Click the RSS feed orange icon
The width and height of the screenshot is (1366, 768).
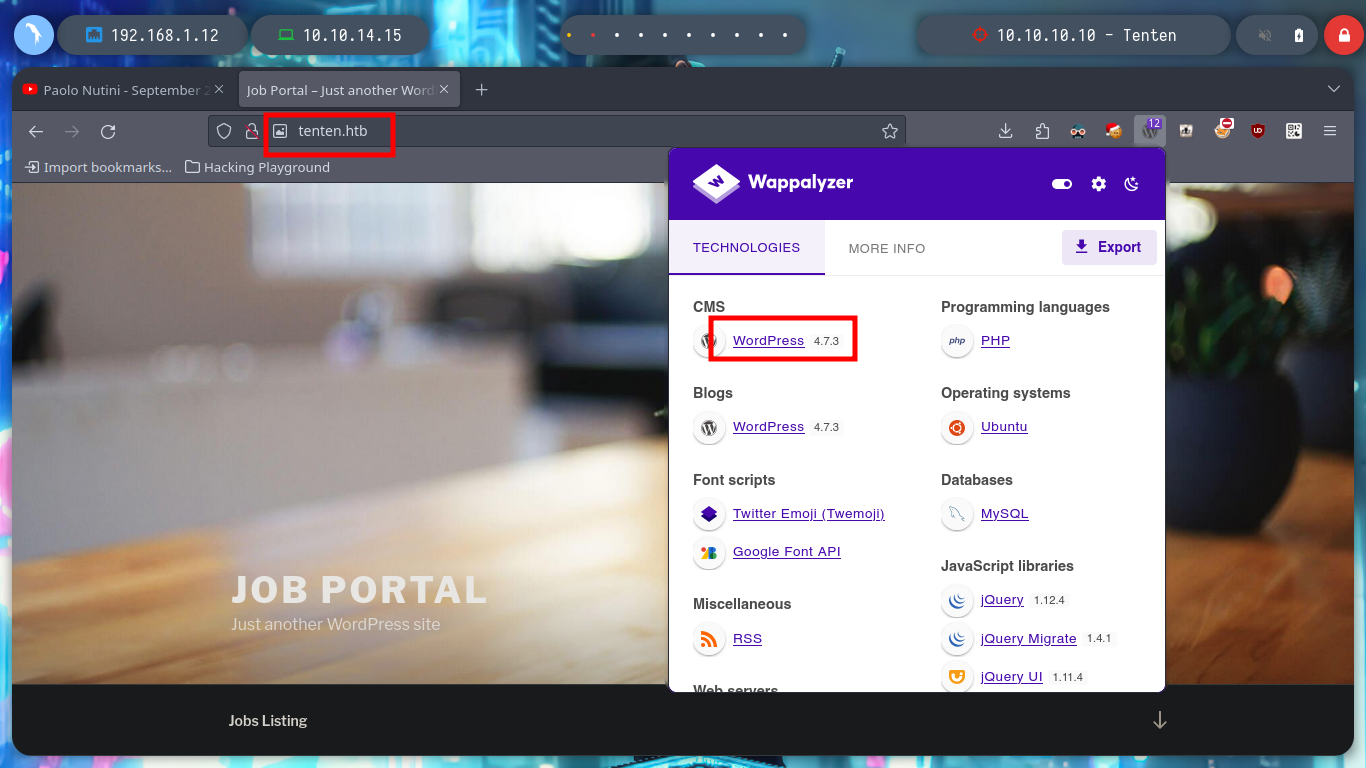[709, 640]
